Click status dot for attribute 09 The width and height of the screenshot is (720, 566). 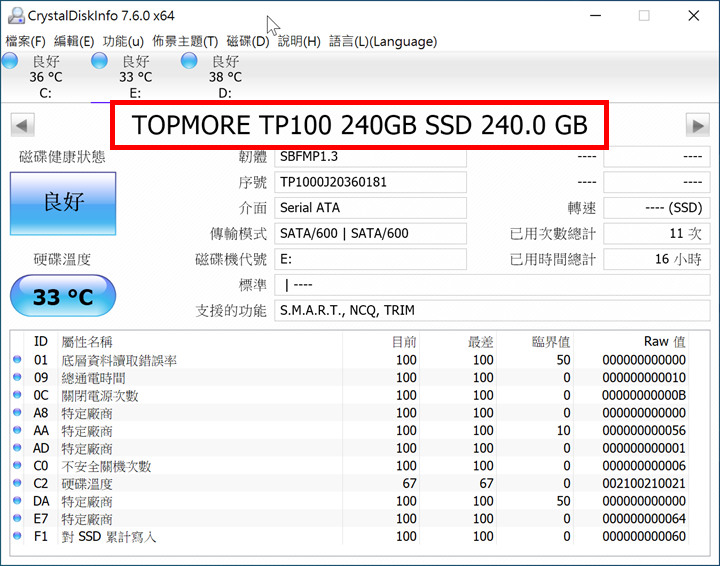[17, 377]
